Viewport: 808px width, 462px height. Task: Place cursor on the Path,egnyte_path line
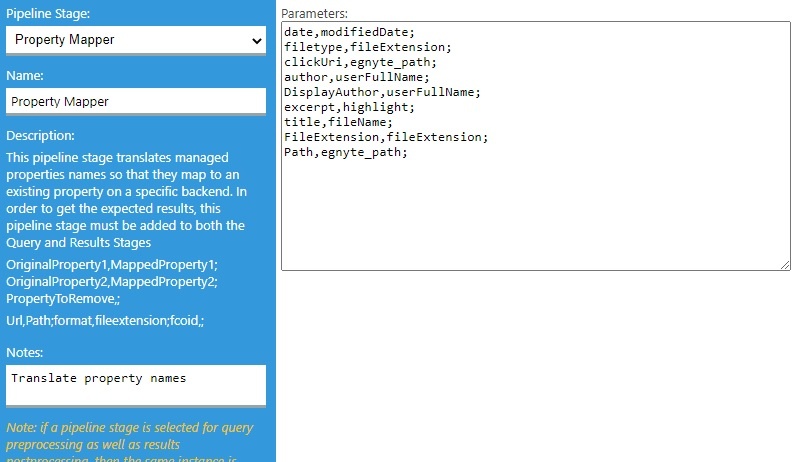pyautogui.click(x=346, y=152)
